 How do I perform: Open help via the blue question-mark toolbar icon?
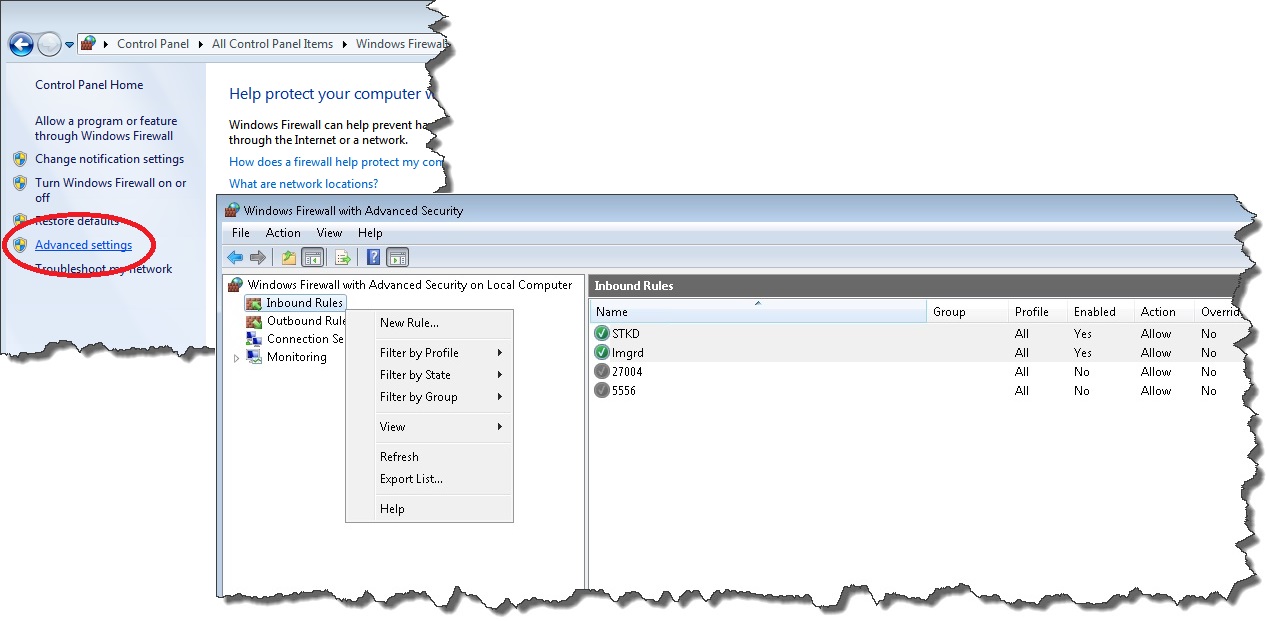pos(373,257)
